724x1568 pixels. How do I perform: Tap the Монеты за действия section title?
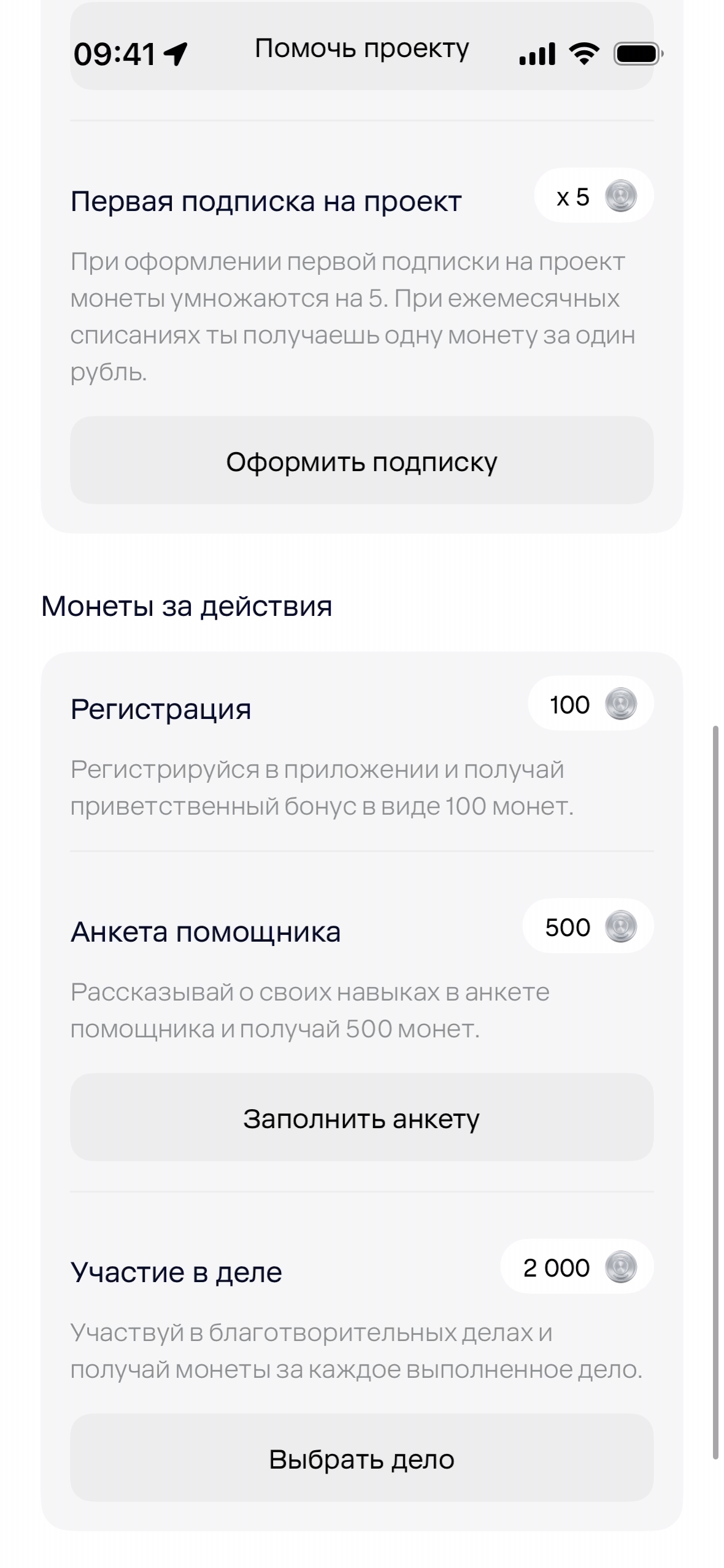point(187,606)
